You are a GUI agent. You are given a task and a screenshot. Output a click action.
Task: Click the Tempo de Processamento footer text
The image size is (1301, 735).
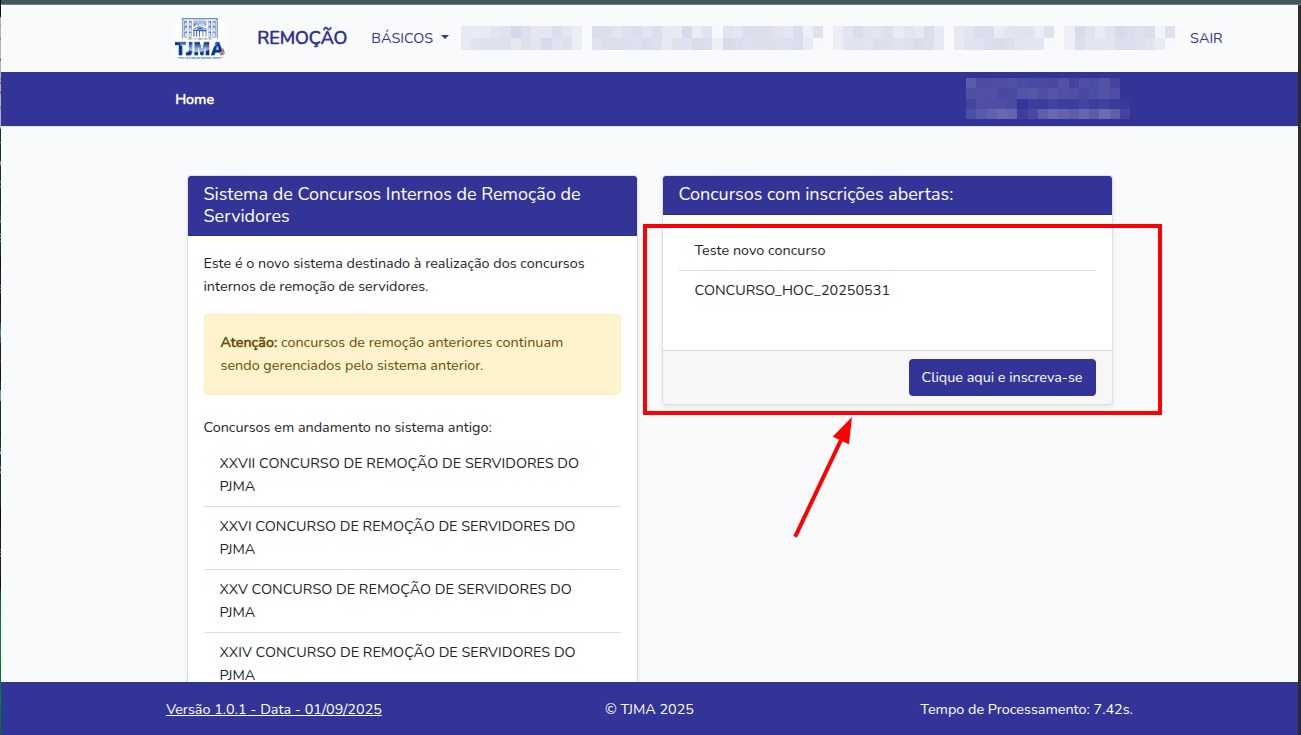click(x=1025, y=709)
